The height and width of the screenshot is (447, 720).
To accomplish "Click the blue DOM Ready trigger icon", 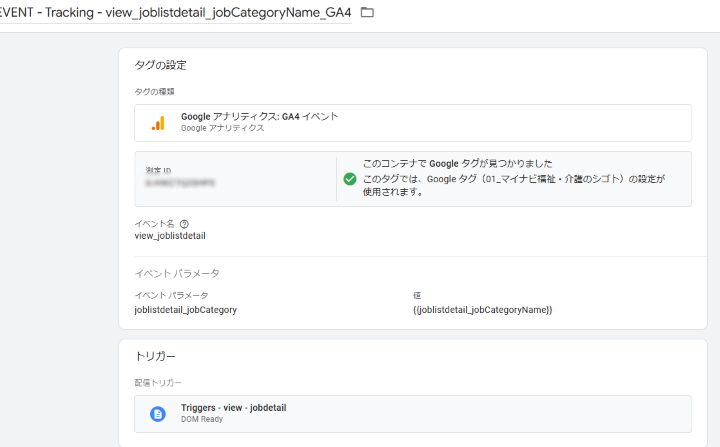I will pyautogui.click(x=158, y=414).
